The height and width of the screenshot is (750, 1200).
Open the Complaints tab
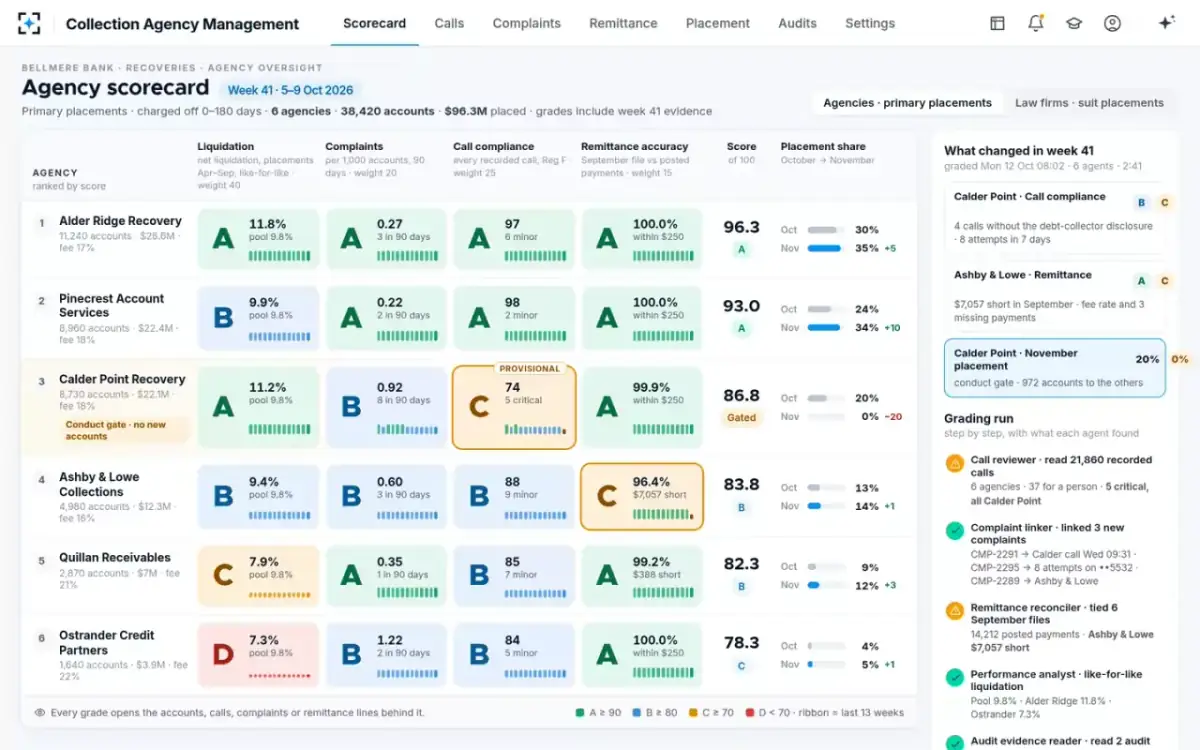(x=527, y=23)
